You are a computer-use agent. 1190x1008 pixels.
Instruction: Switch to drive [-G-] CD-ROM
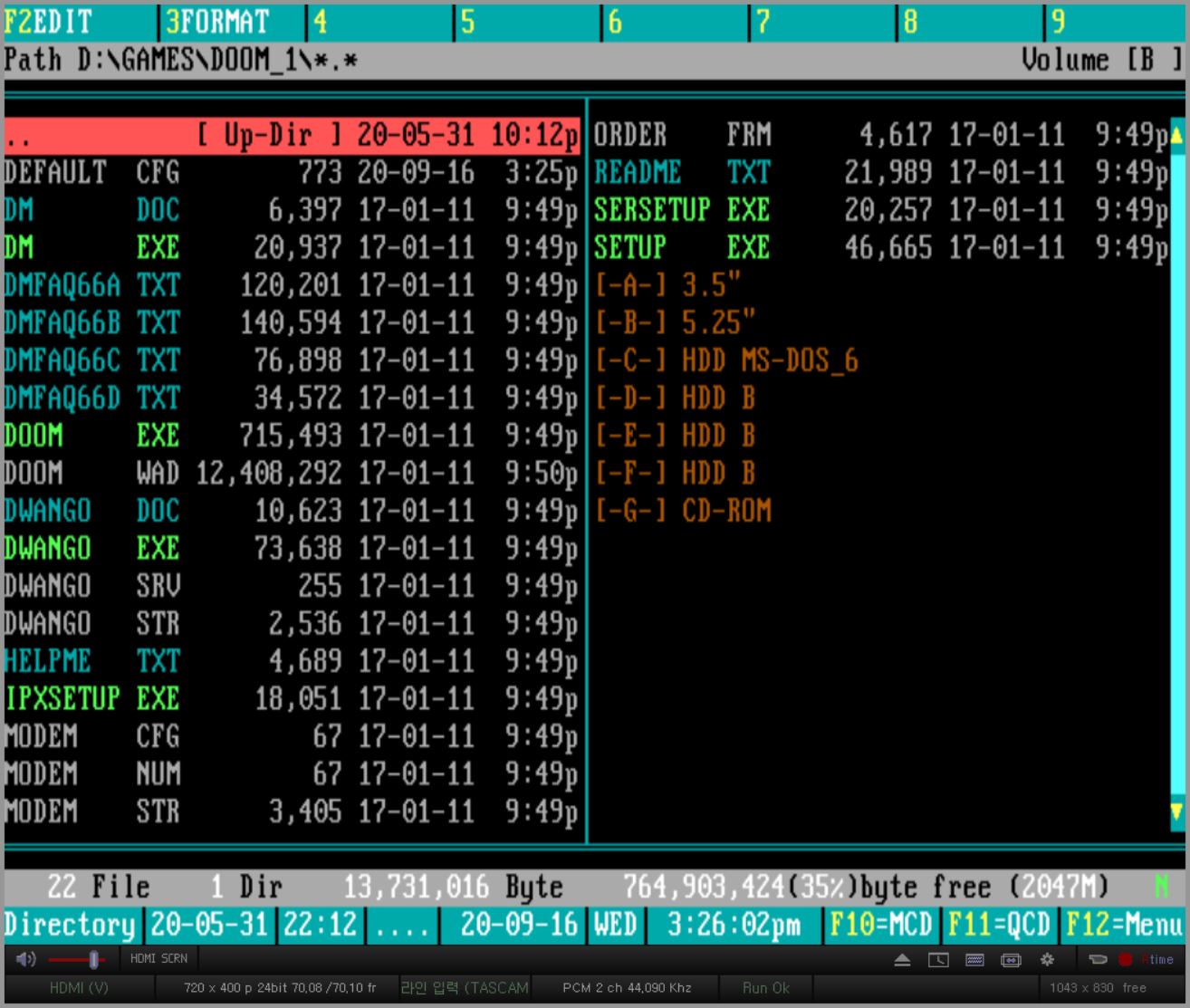click(x=683, y=511)
